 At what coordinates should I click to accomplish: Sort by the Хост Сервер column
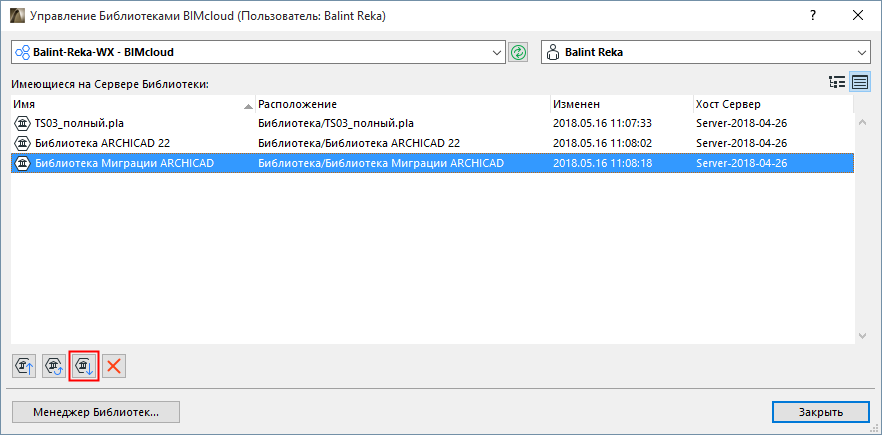(x=773, y=104)
